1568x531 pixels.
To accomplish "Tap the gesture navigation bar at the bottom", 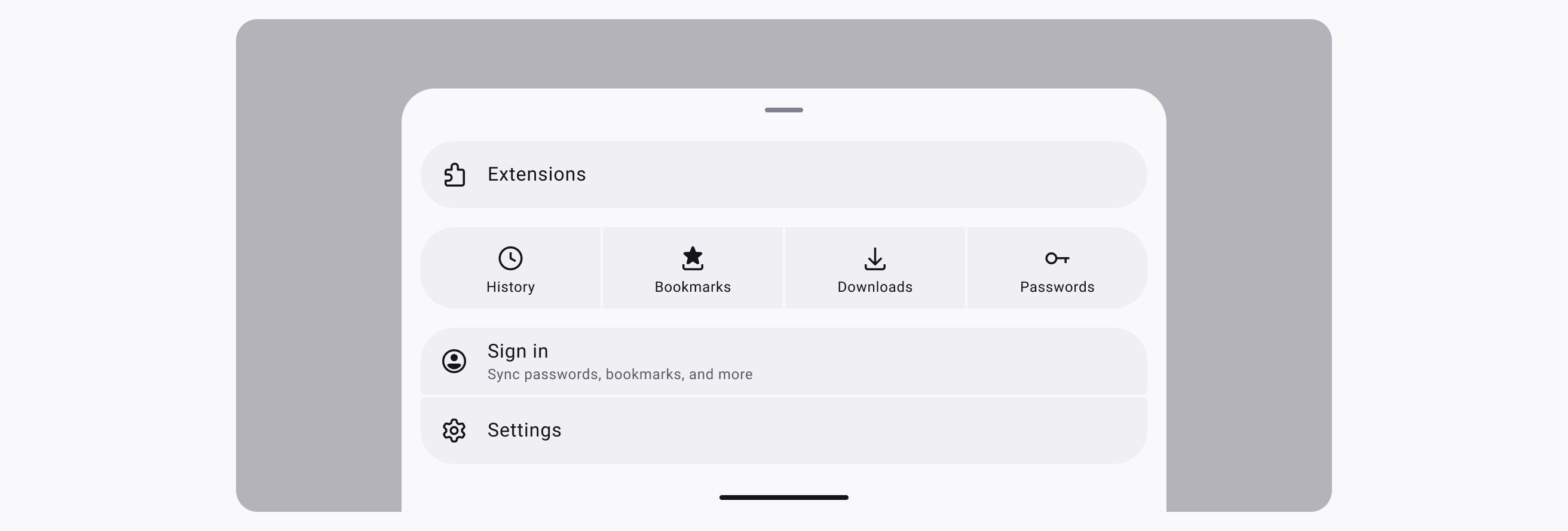I will [783, 498].
